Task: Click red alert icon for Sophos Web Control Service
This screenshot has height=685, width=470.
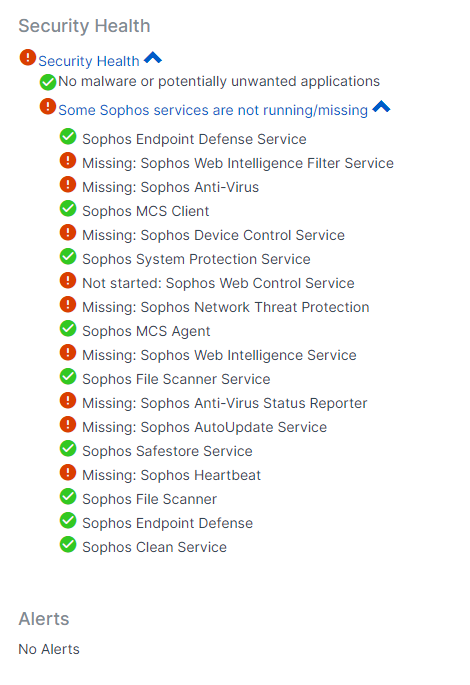Action: point(68,280)
